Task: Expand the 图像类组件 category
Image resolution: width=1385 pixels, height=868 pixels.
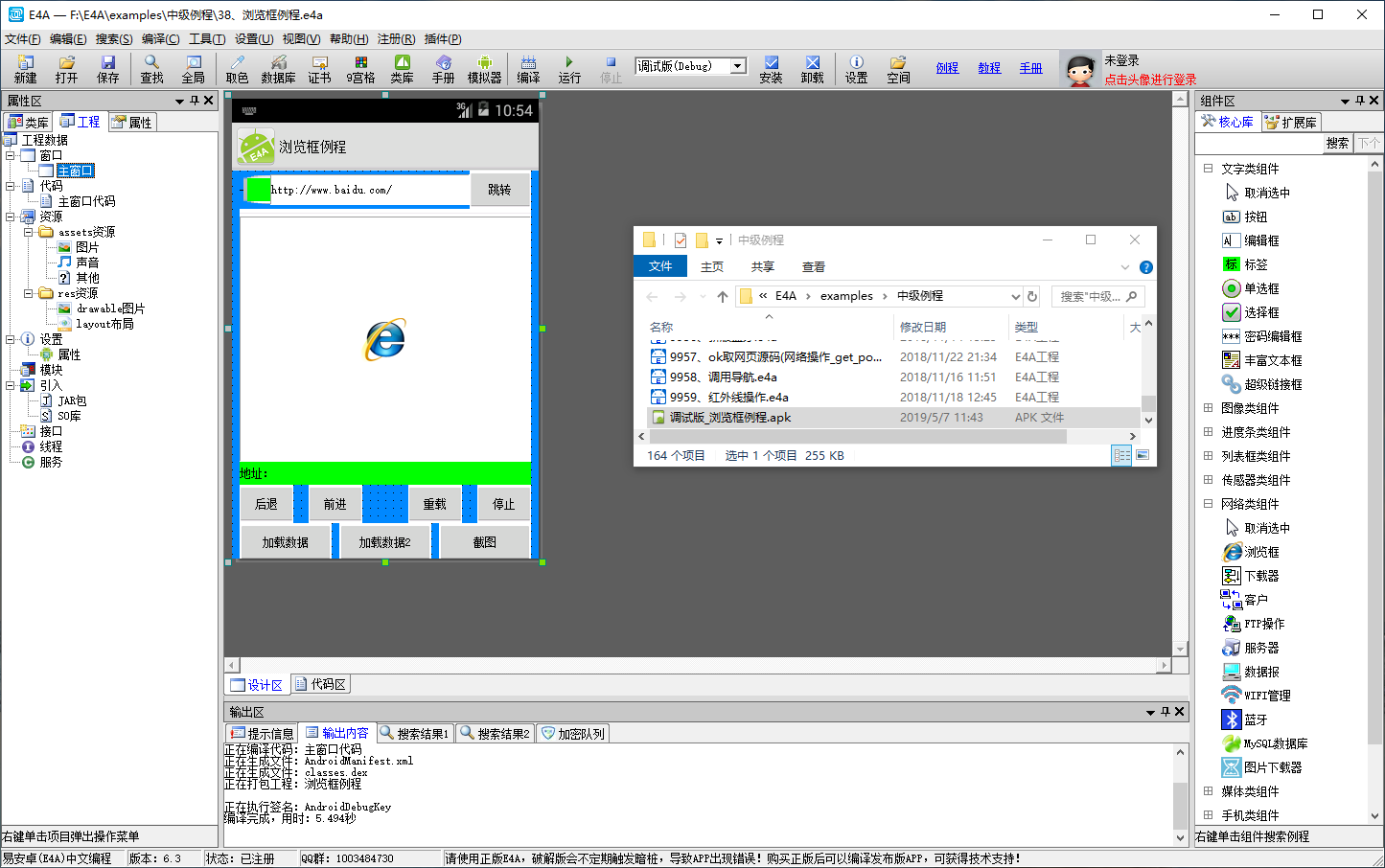Action: pyautogui.click(x=1209, y=408)
